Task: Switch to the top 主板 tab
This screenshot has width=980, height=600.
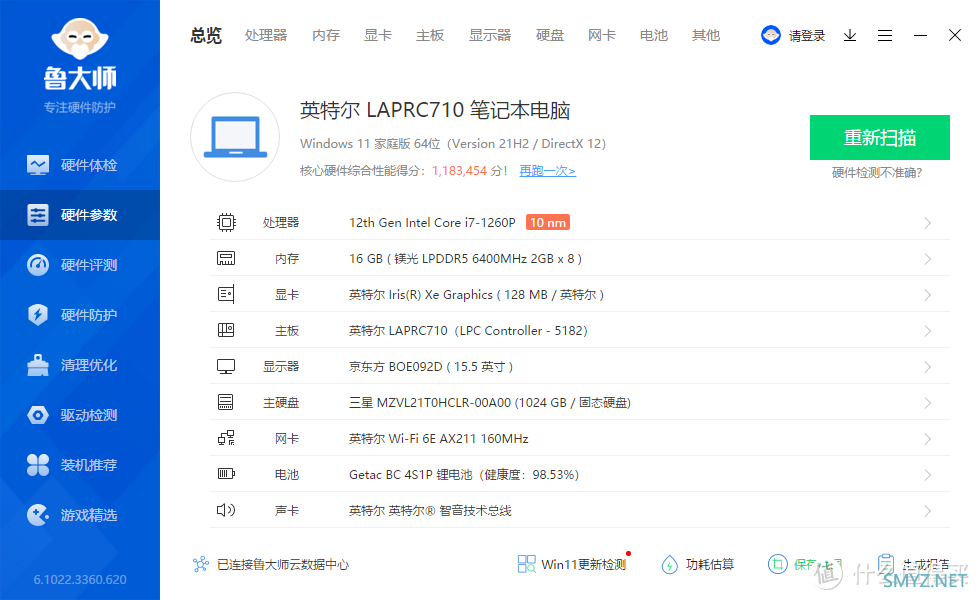Action: tap(430, 36)
